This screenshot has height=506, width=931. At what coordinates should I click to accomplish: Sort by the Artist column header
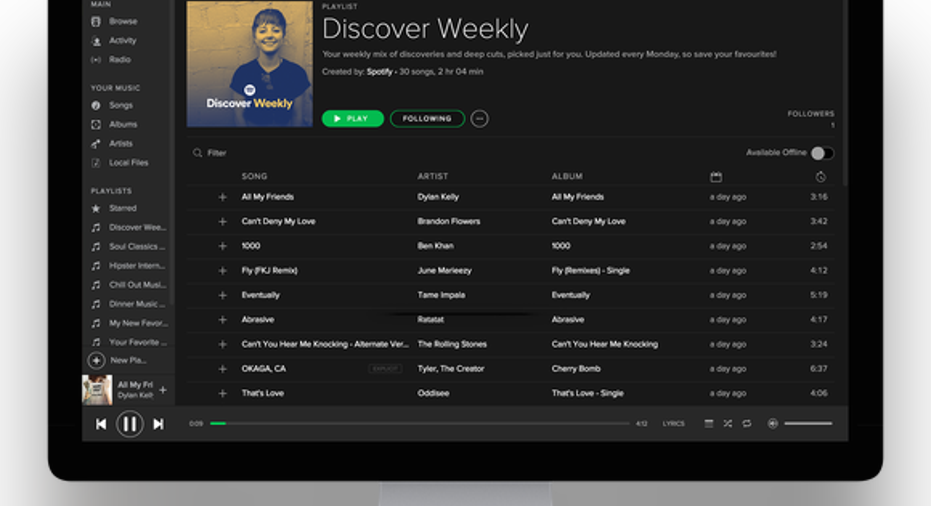(432, 176)
